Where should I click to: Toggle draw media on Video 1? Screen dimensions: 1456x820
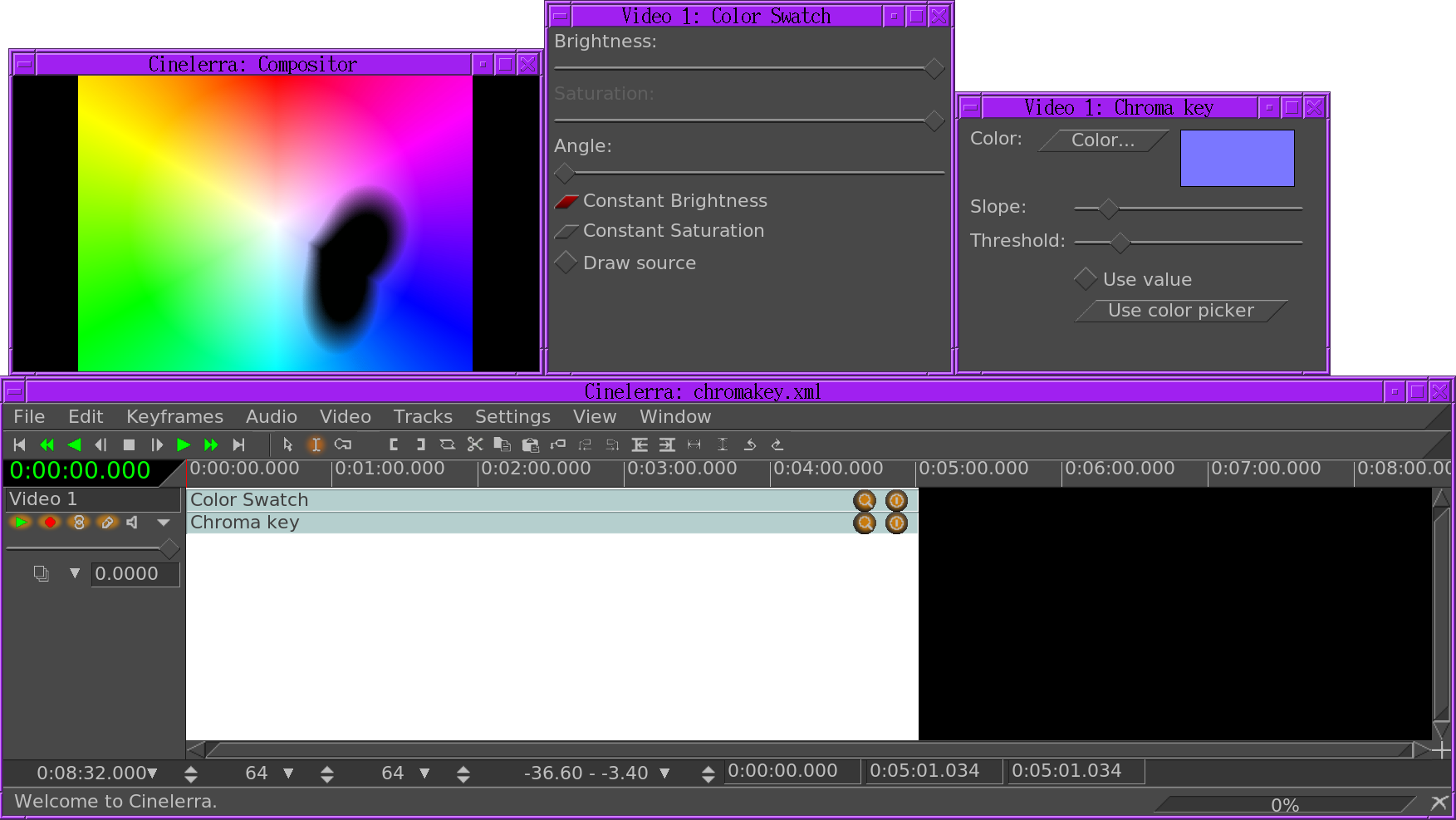click(x=107, y=523)
